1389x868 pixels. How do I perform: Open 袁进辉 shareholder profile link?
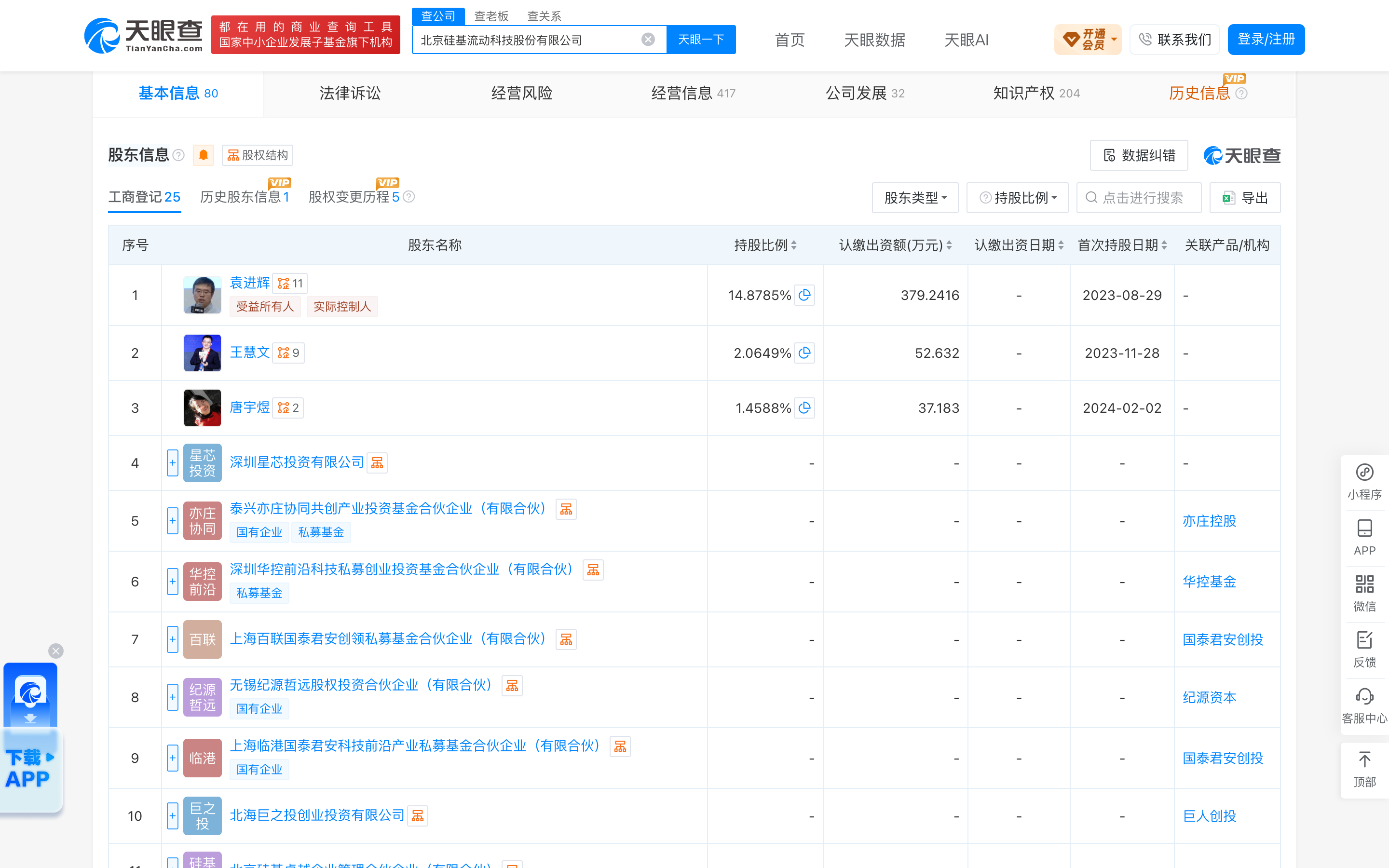[250, 283]
